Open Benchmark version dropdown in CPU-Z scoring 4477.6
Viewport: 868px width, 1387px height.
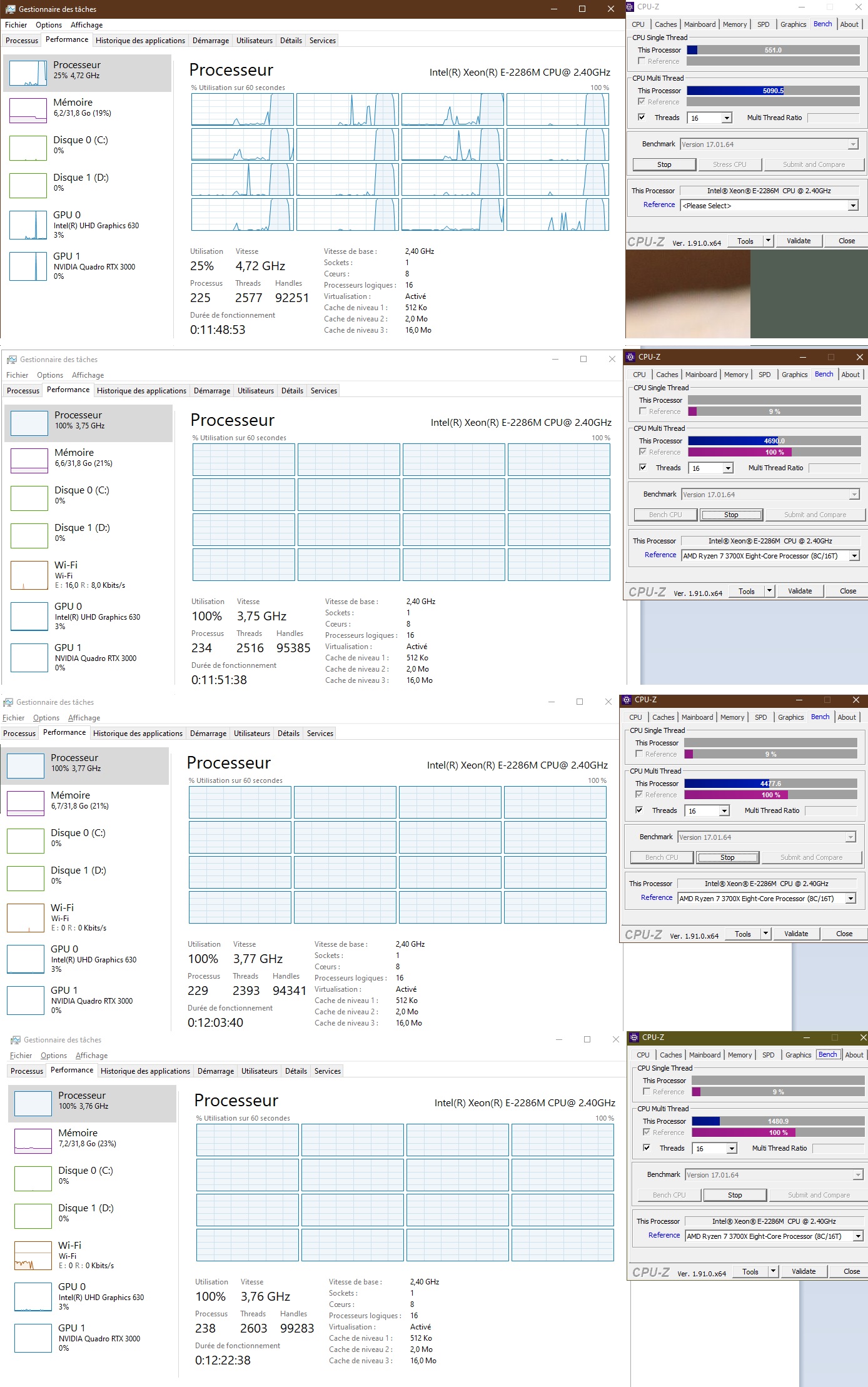(x=850, y=837)
